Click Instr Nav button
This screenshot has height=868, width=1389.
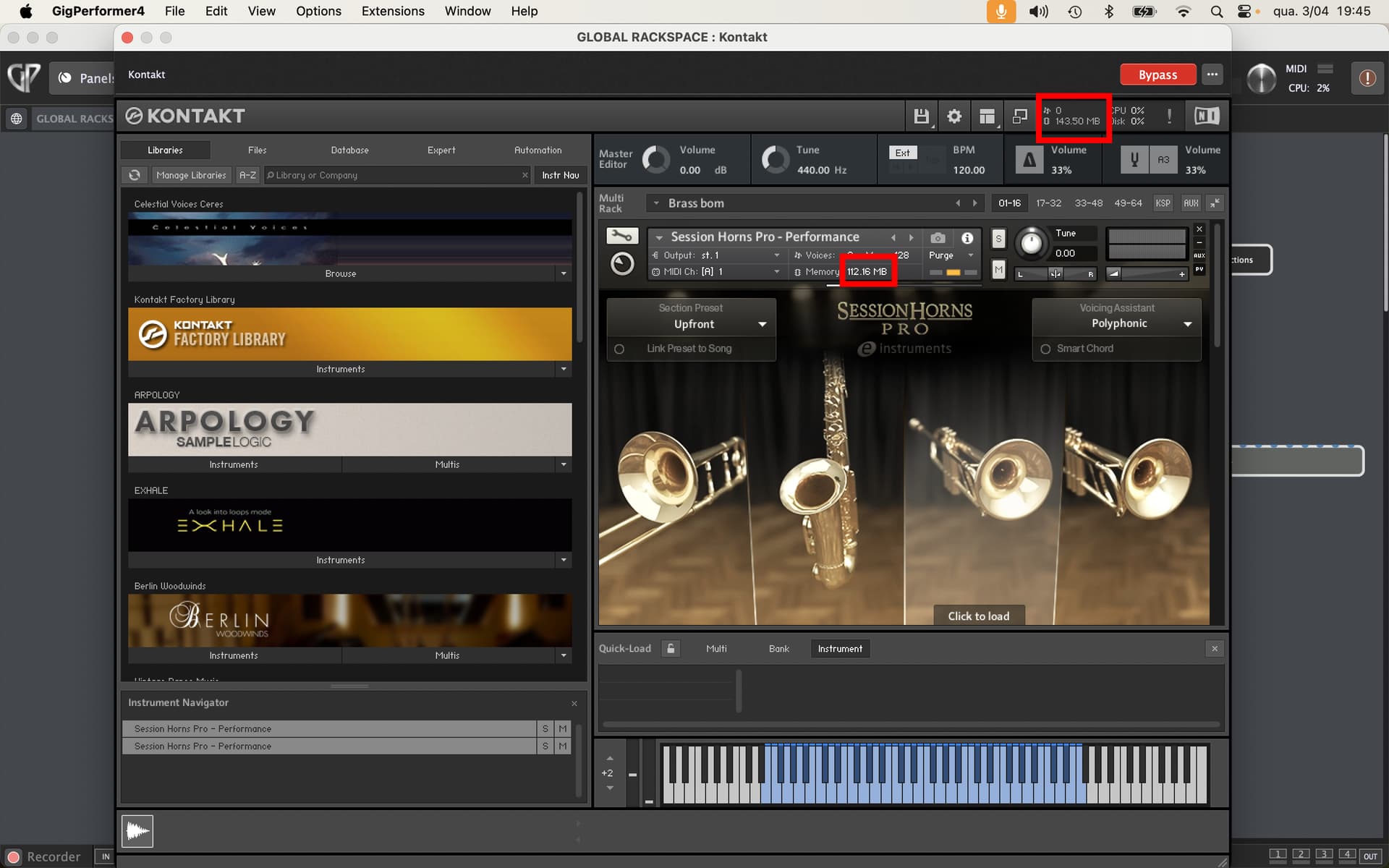[560, 175]
